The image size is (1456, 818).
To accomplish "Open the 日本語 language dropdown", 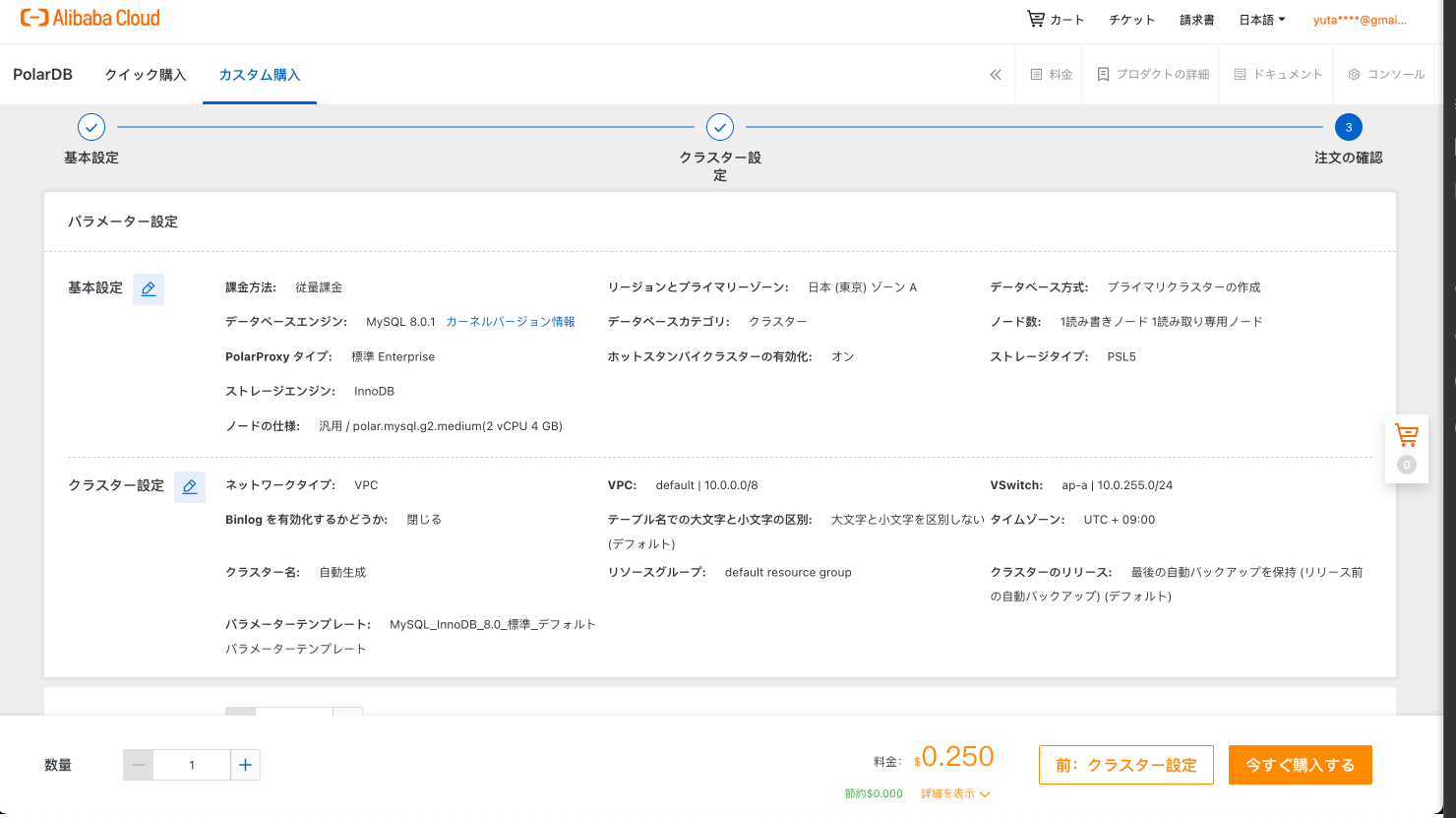I will tap(1260, 19).
